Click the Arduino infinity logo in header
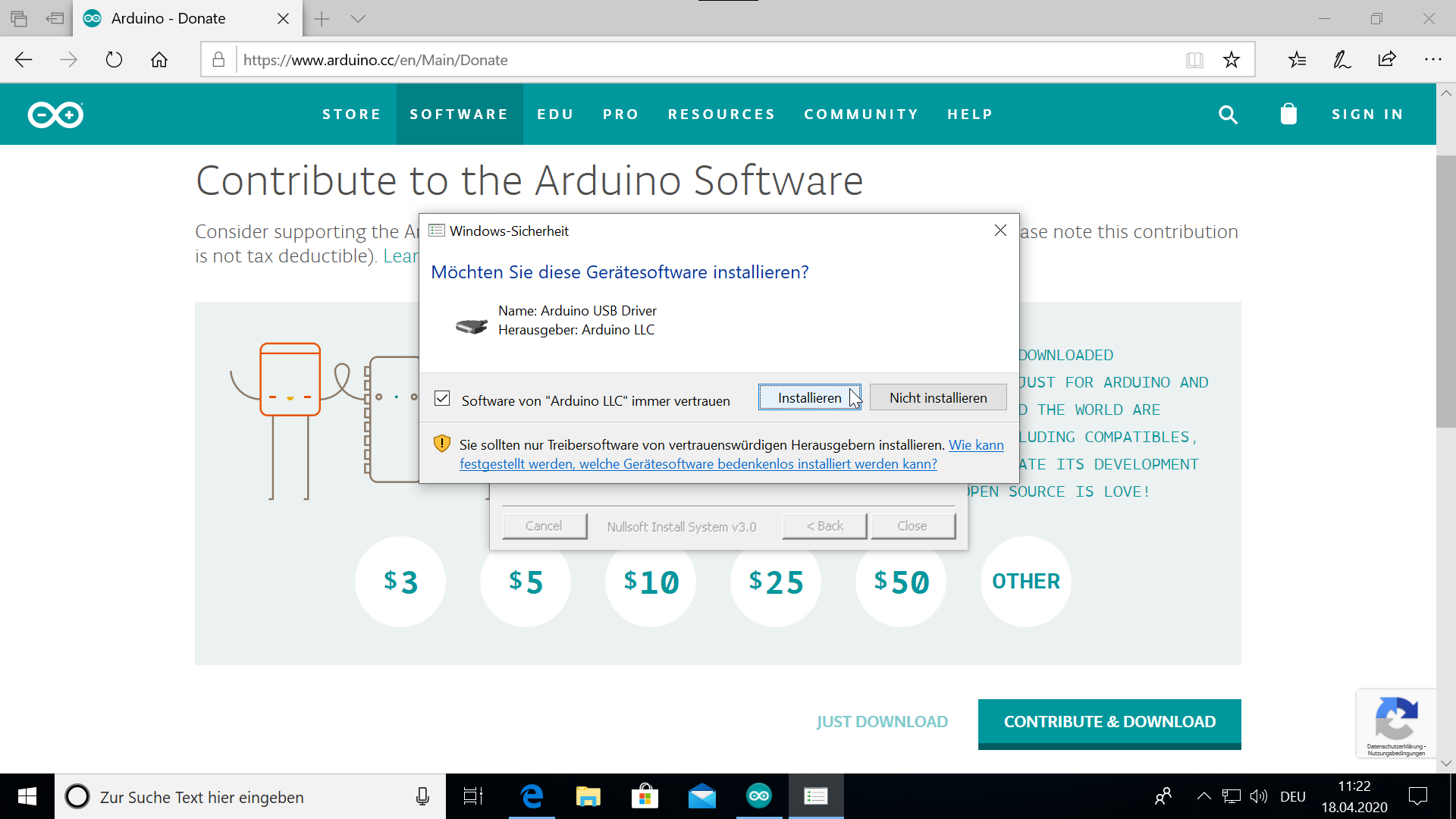1456x819 pixels. 55,115
